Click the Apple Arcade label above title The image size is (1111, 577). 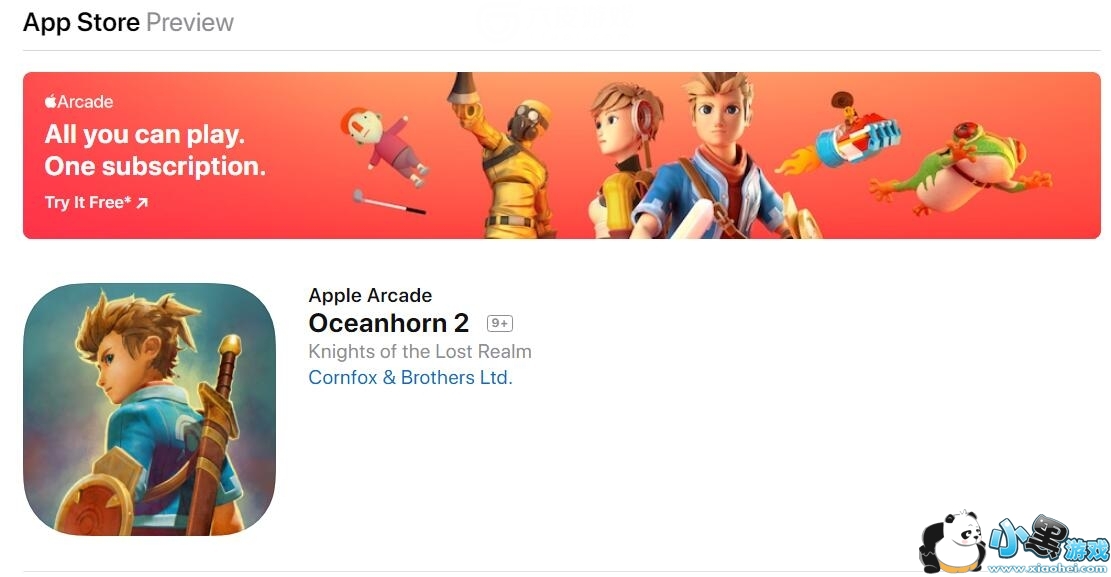coord(370,296)
